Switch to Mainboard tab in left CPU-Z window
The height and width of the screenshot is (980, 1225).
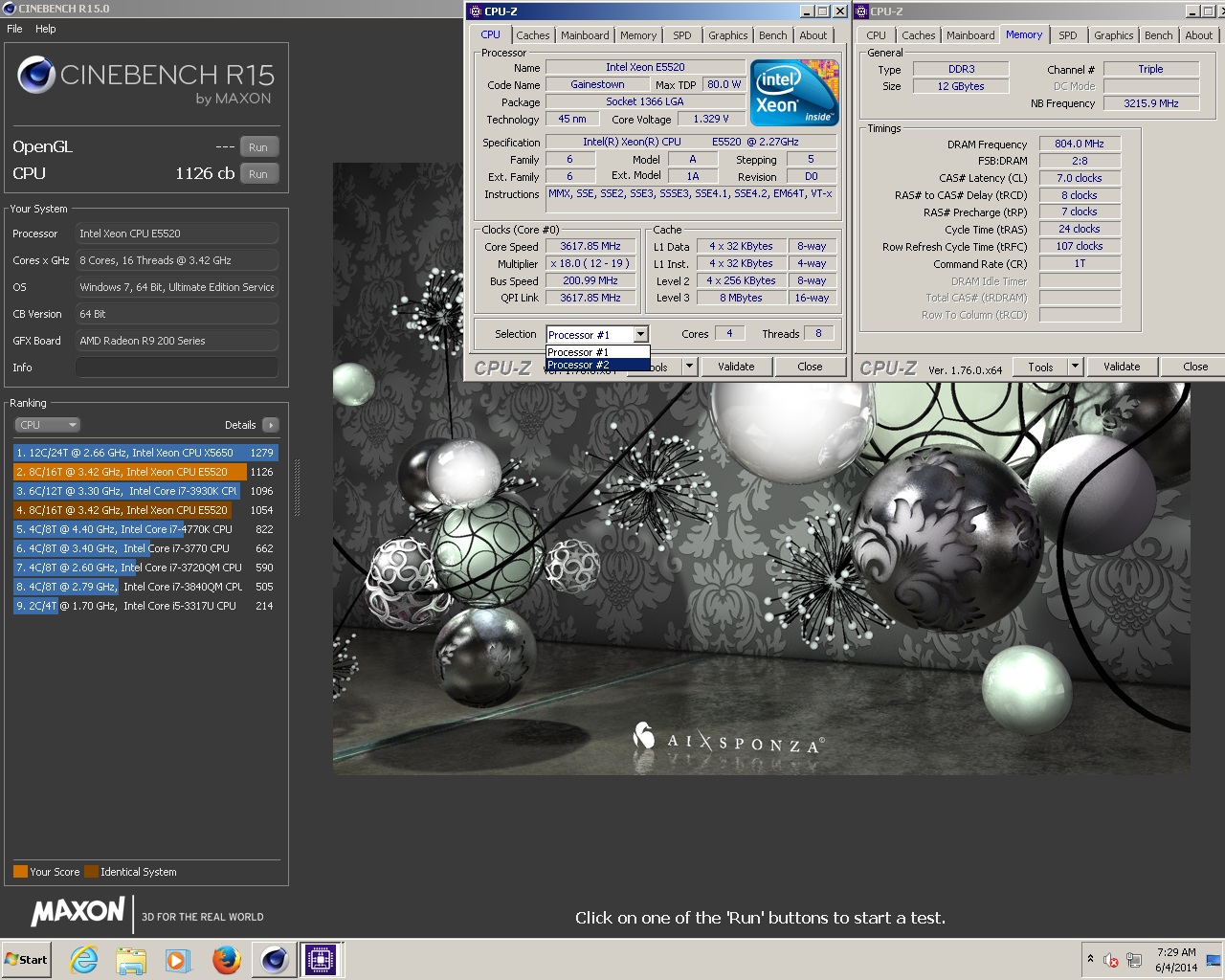(585, 35)
